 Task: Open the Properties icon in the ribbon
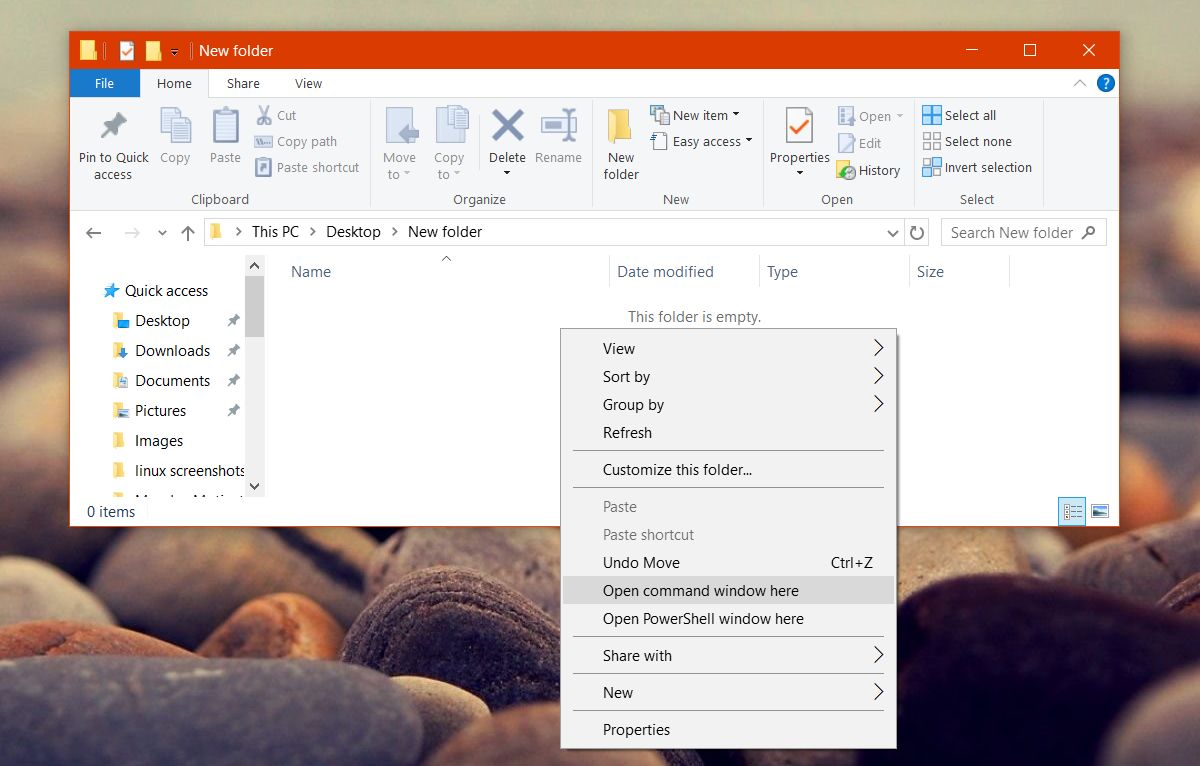point(797,140)
